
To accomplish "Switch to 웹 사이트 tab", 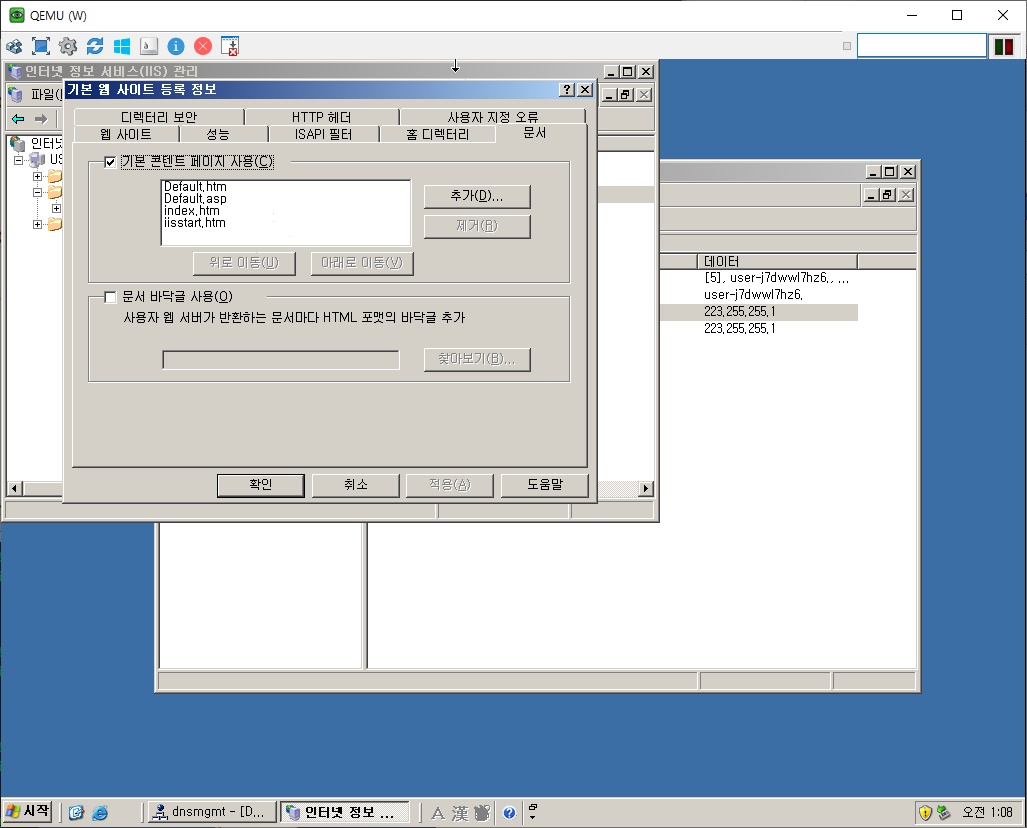I will tap(126, 134).
